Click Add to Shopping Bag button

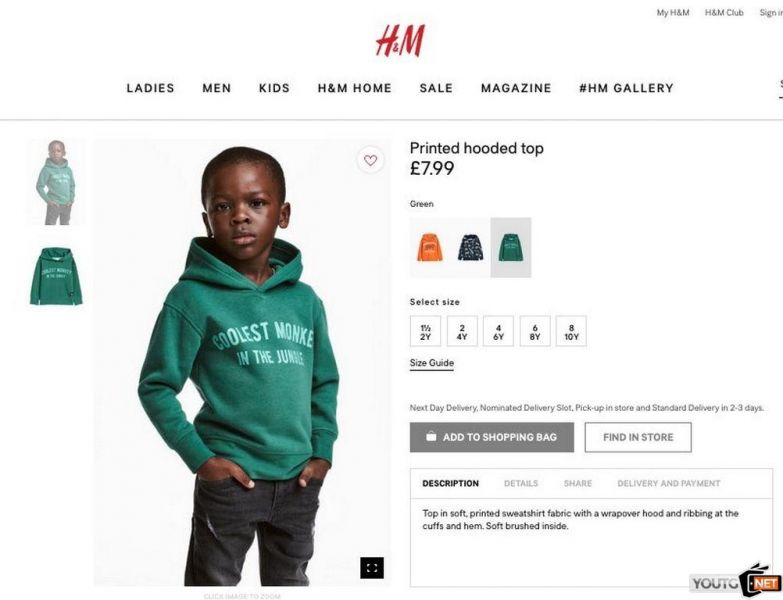(x=492, y=437)
